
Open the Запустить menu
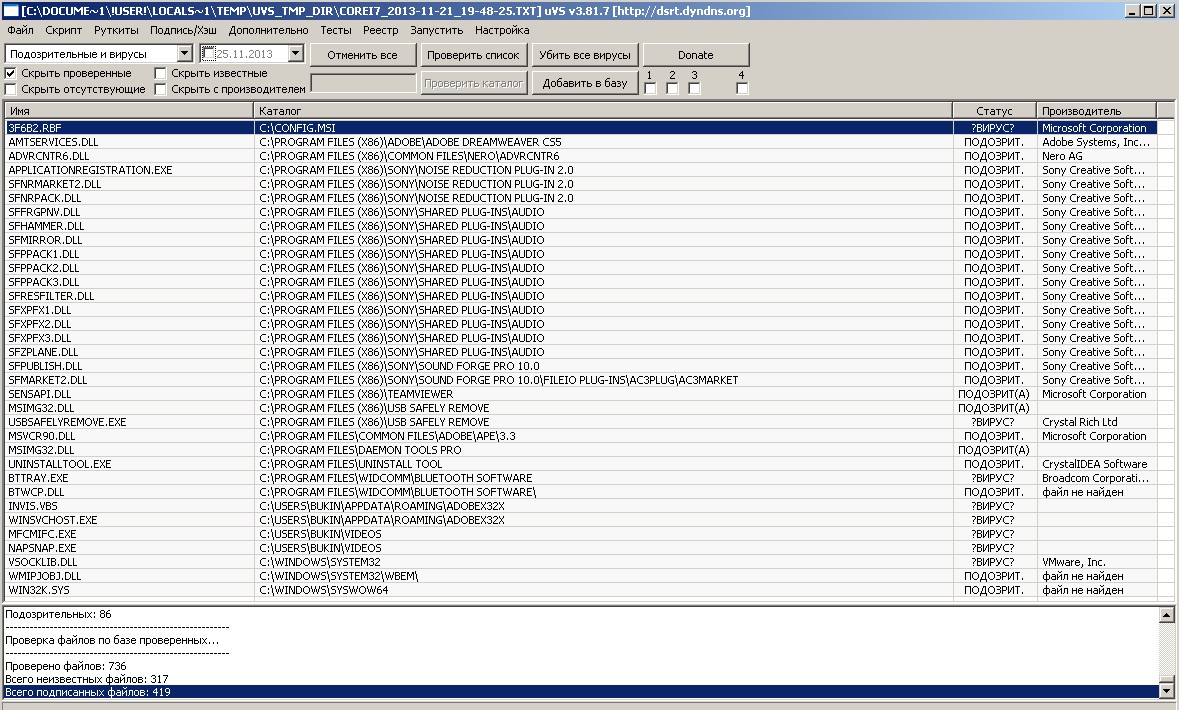click(436, 30)
